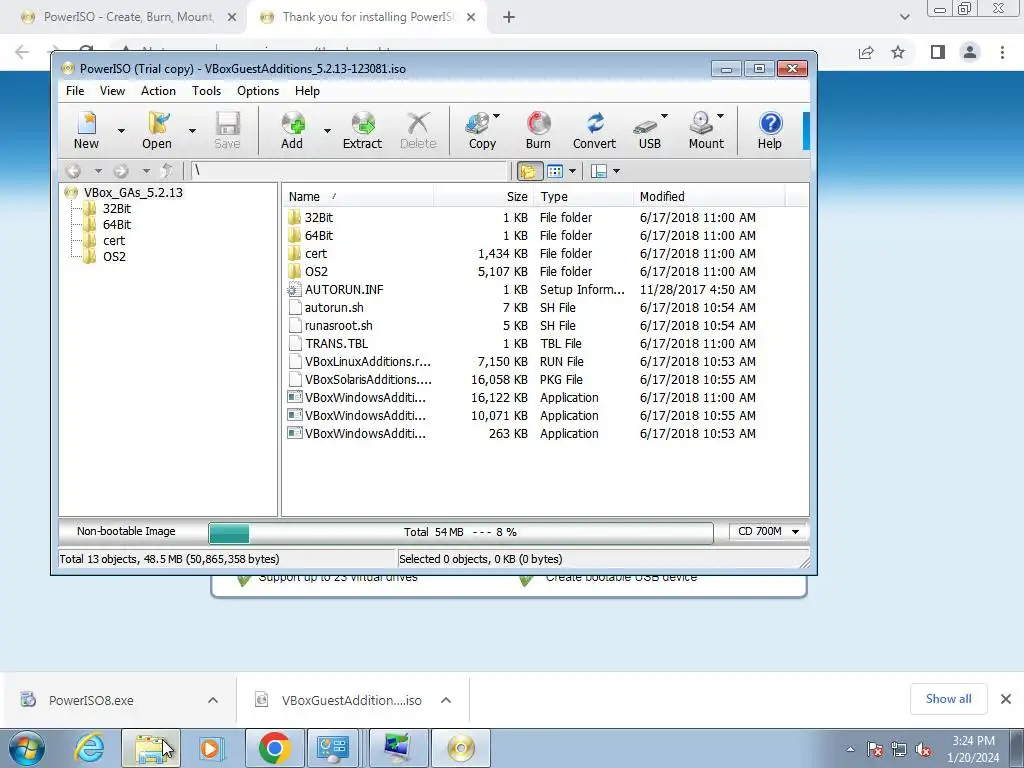
Task: Click the Extract toolbar icon
Action: click(x=362, y=130)
